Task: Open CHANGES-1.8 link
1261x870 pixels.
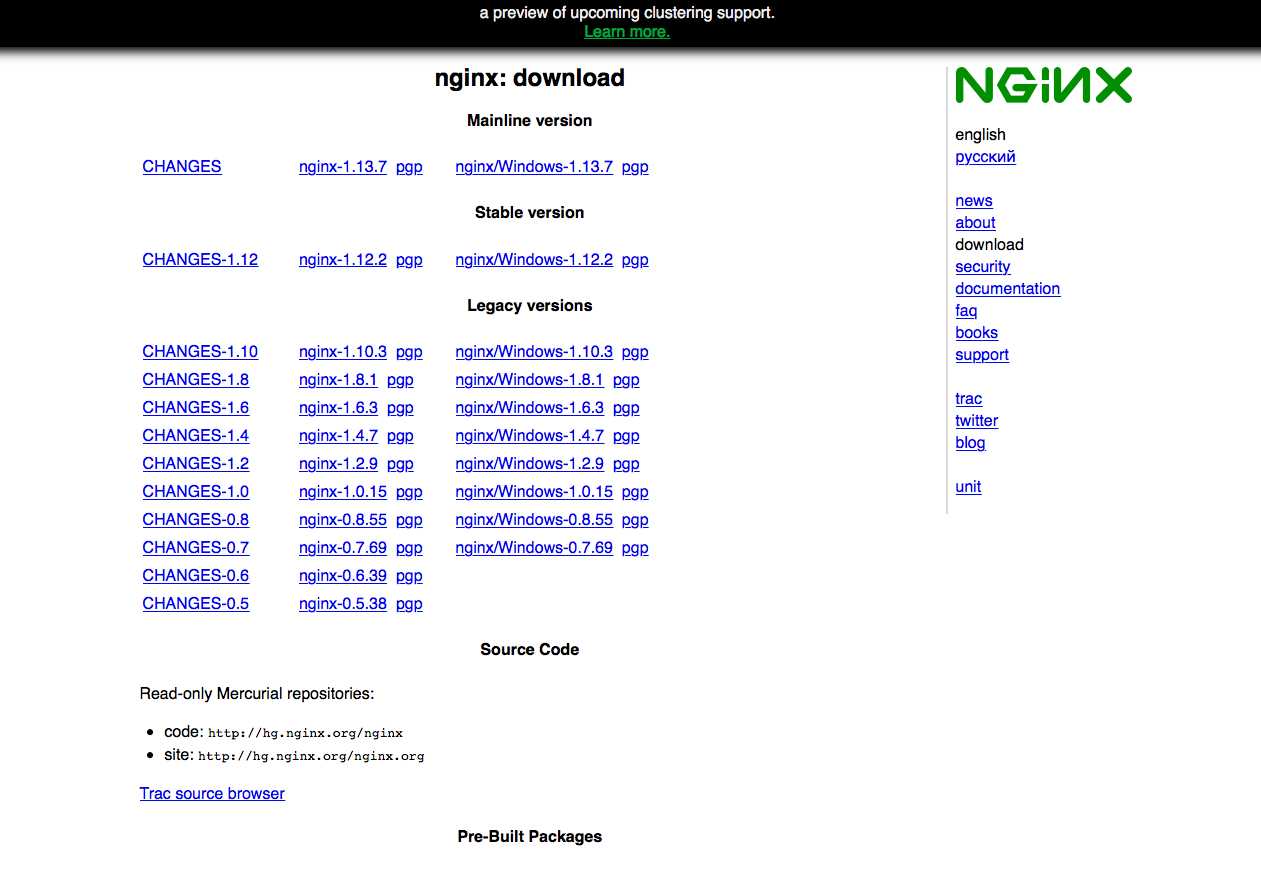Action: pyautogui.click(x=196, y=380)
